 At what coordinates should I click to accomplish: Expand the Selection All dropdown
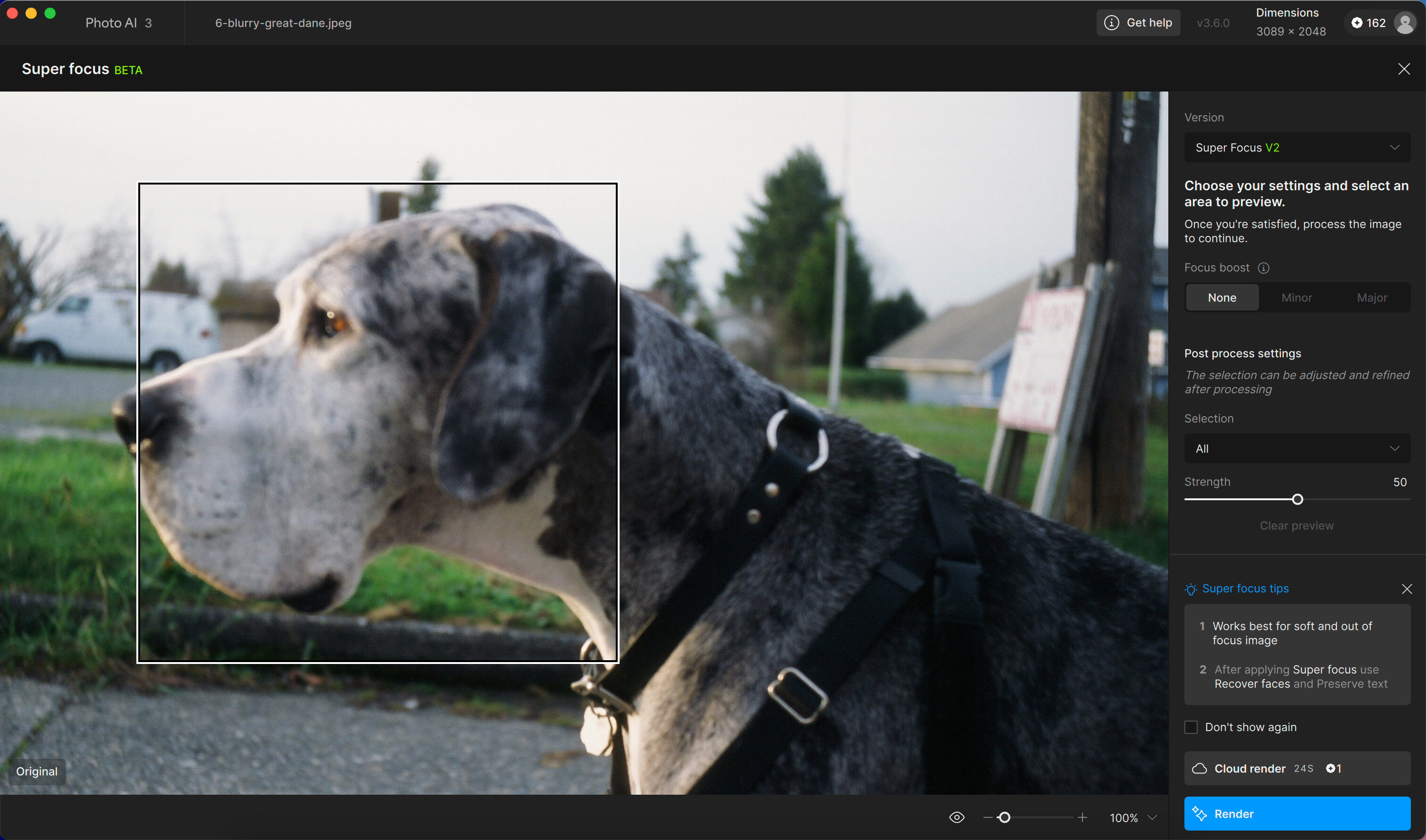pos(1296,449)
